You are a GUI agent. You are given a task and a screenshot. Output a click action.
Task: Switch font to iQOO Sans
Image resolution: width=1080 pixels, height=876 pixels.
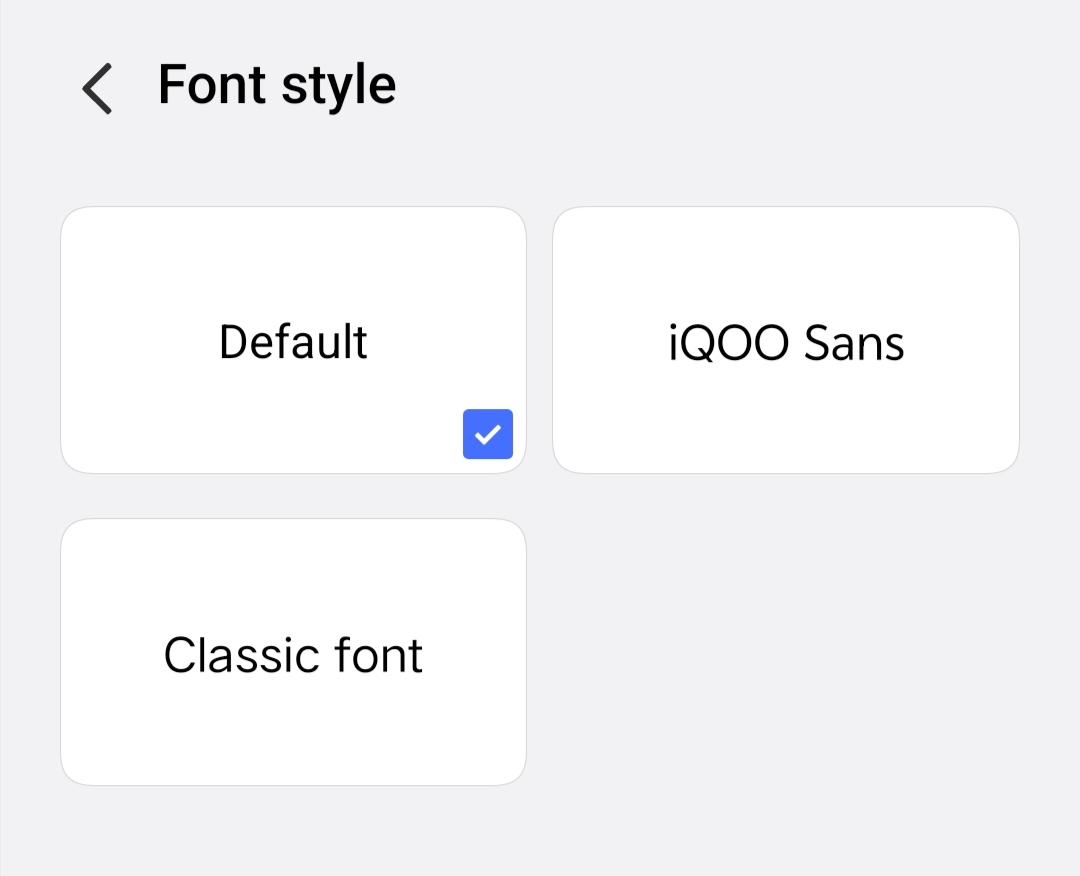786,340
